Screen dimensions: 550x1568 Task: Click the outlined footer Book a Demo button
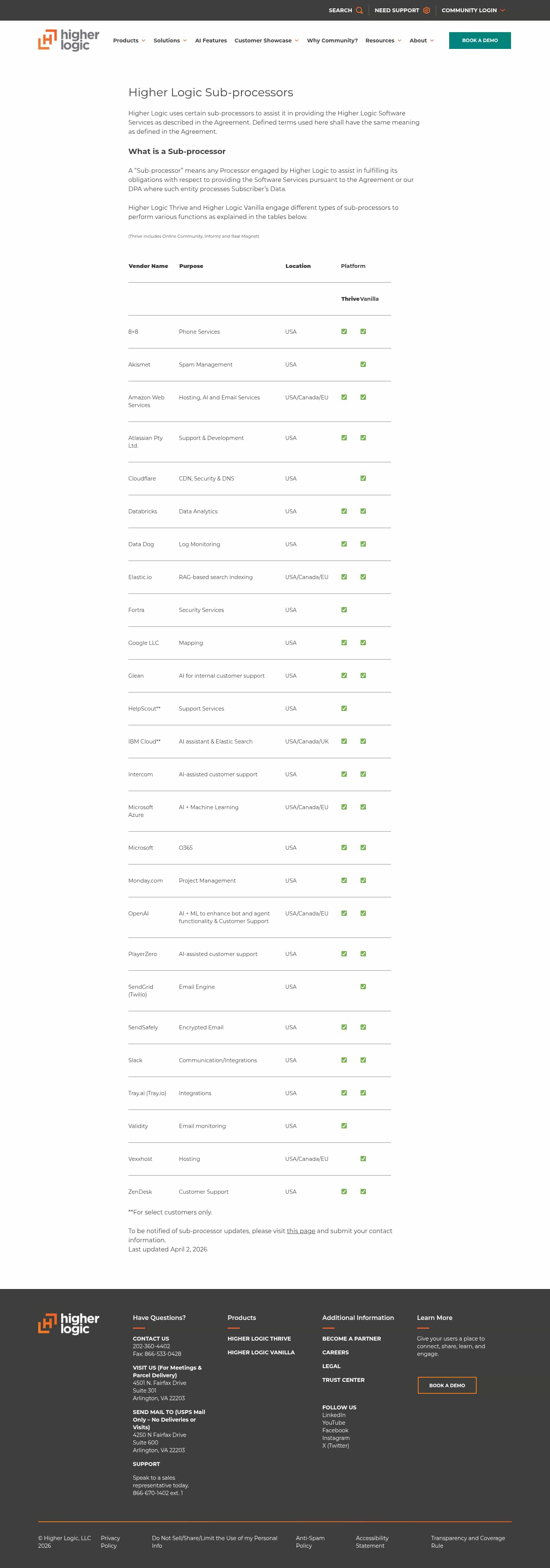tap(446, 1385)
